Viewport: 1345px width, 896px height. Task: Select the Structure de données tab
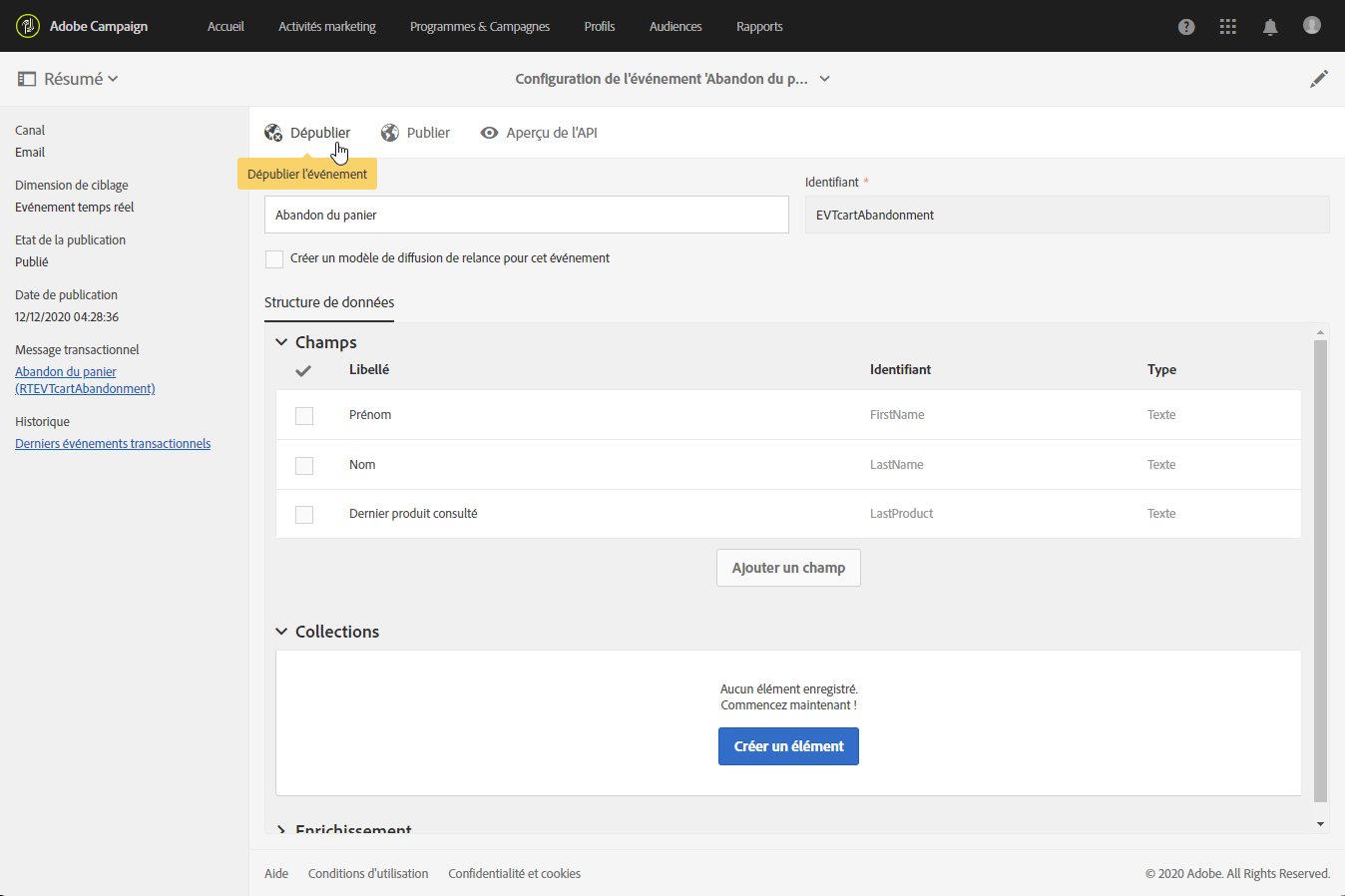pyautogui.click(x=329, y=302)
